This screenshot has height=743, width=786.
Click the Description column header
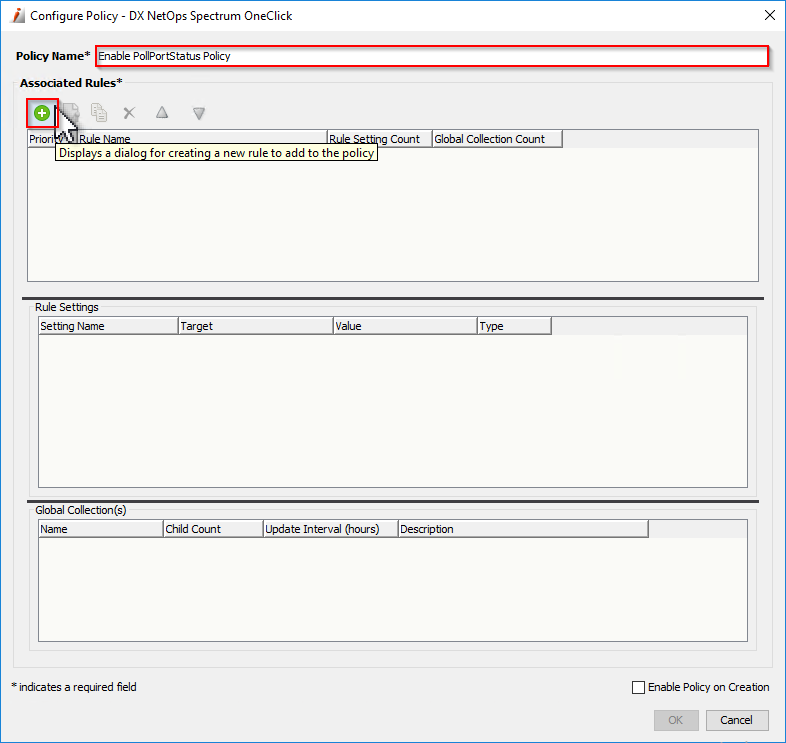pos(521,529)
